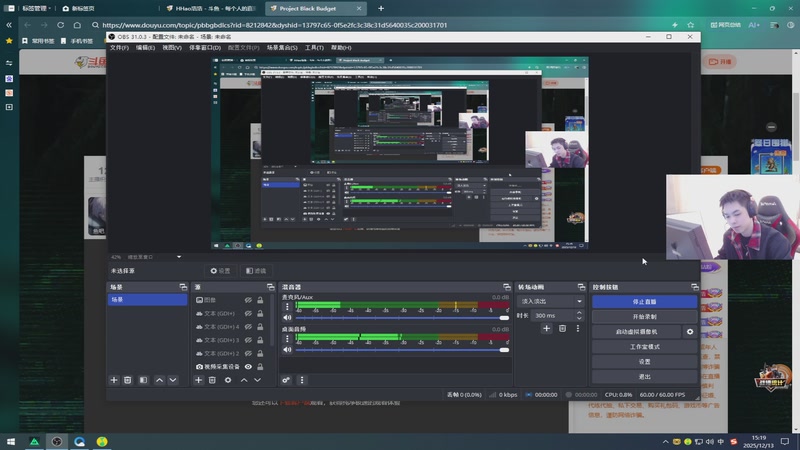Open OBS 停靠窗口(D) menu

pos(205,47)
